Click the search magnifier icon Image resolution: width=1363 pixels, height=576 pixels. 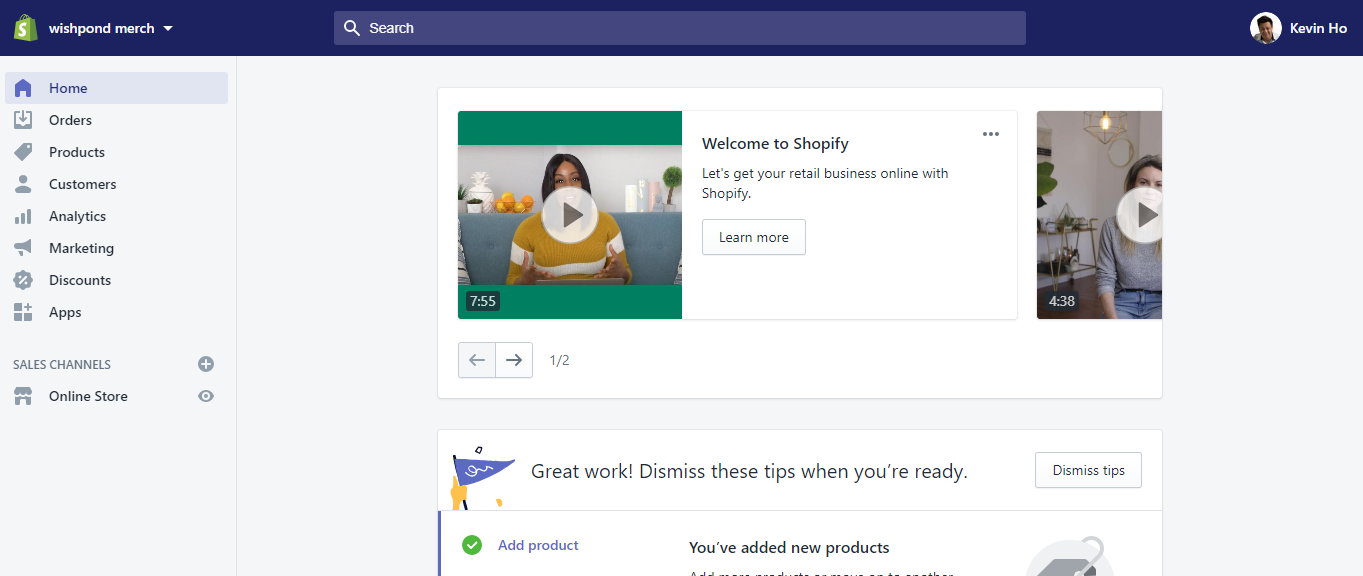352,28
